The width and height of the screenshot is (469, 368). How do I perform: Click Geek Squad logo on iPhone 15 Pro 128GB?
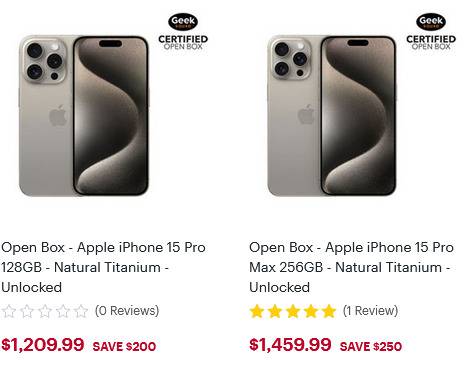click(183, 22)
